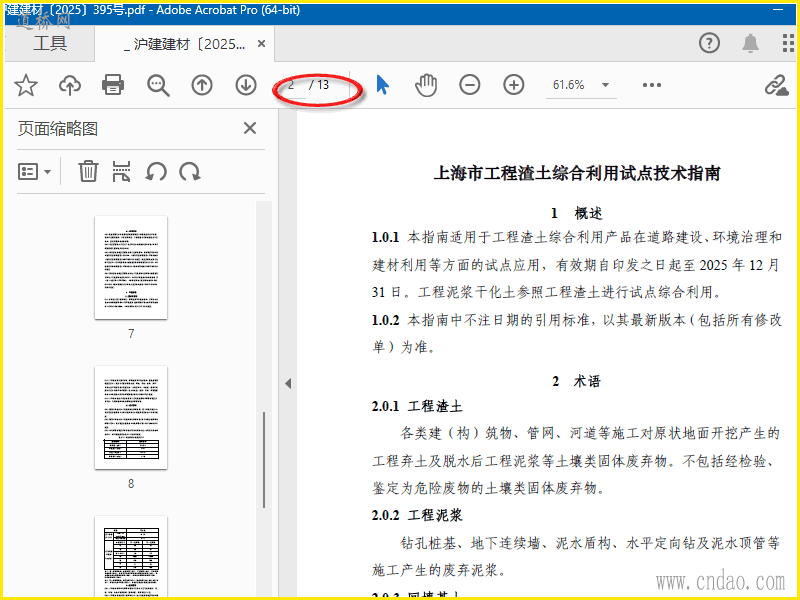Click the term 2.0.2 工程泥浆
The height and width of the screenshot is (600, 800).
417,515
